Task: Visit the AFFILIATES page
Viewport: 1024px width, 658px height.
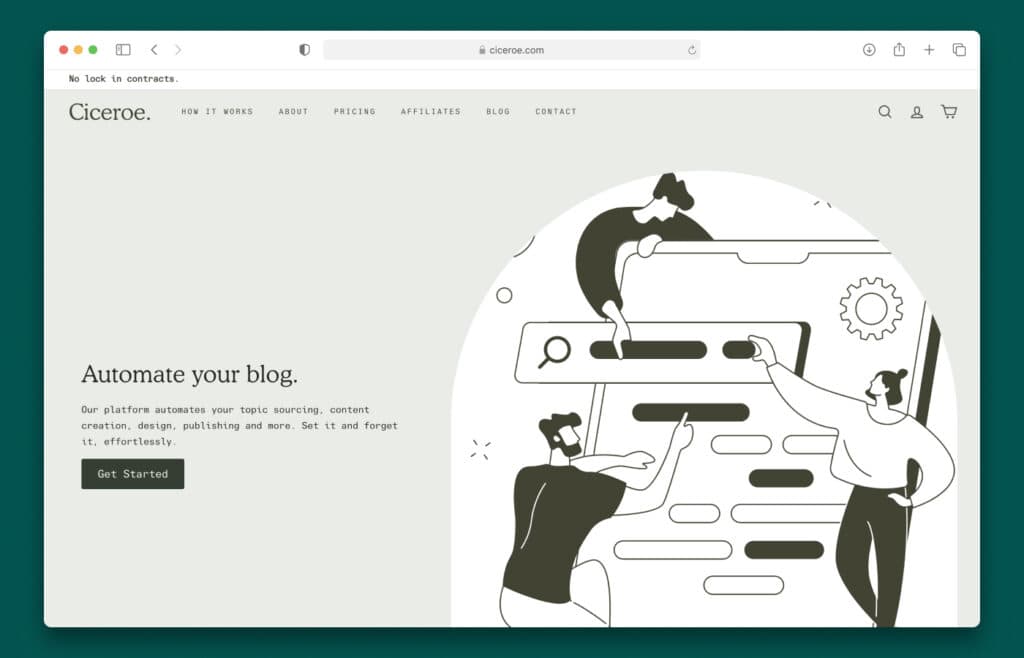Action: [x=430, y=112]
